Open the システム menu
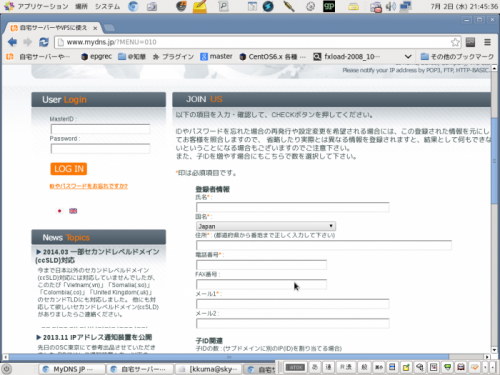Screen dimensions: 500x375 pos(107,6)
